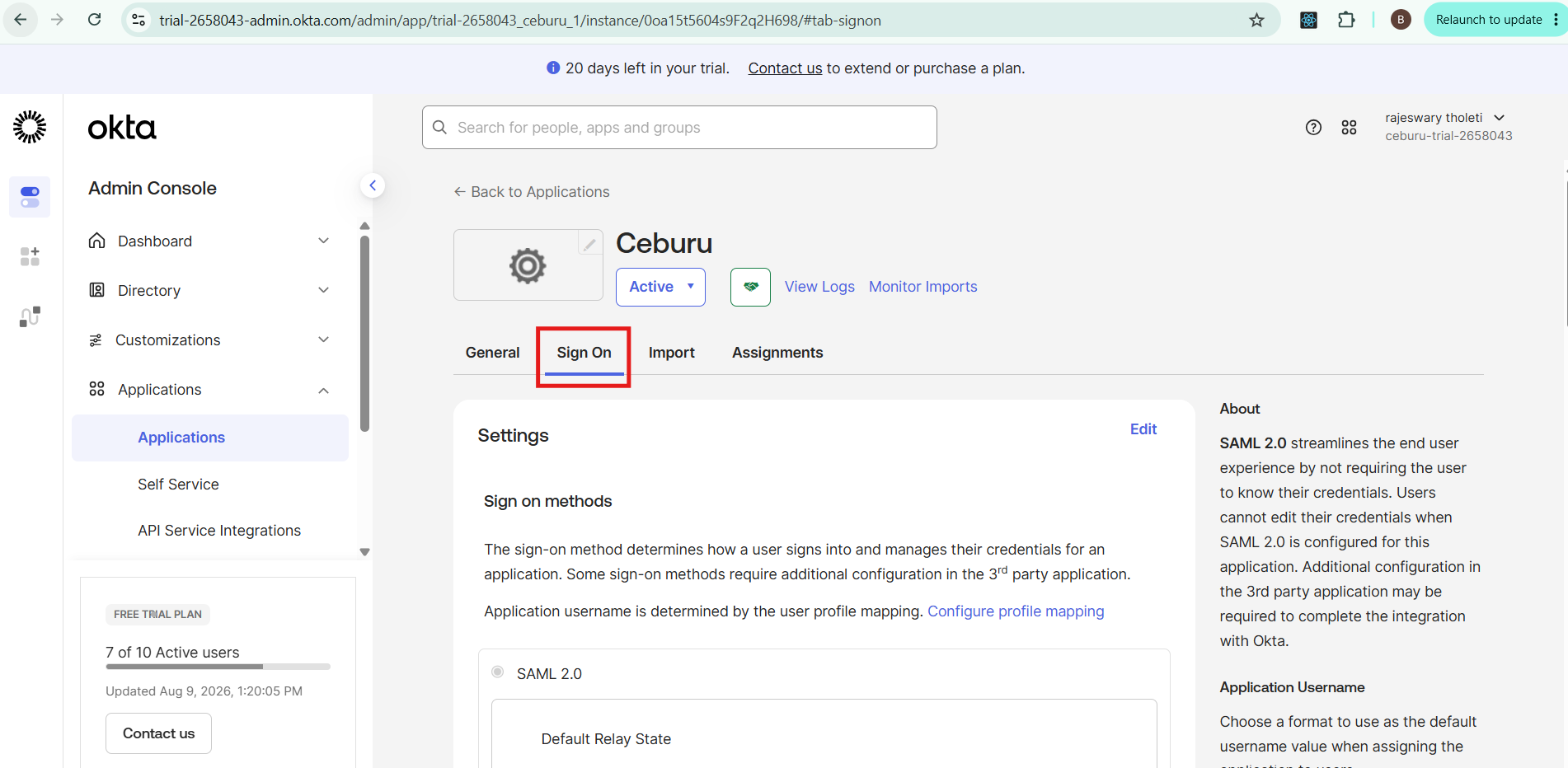The image size is (1568, 768).
Task: Select the Admin Console toggle icon in rail
Action: tap(30, 197)
